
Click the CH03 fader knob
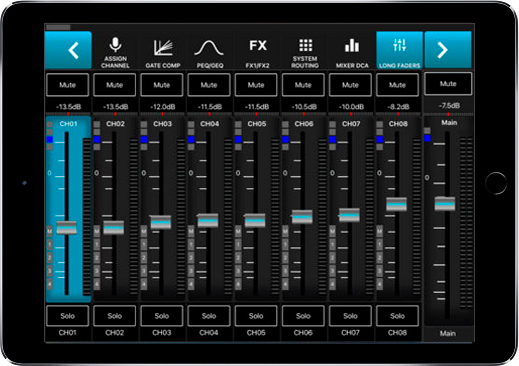[161, 222]
